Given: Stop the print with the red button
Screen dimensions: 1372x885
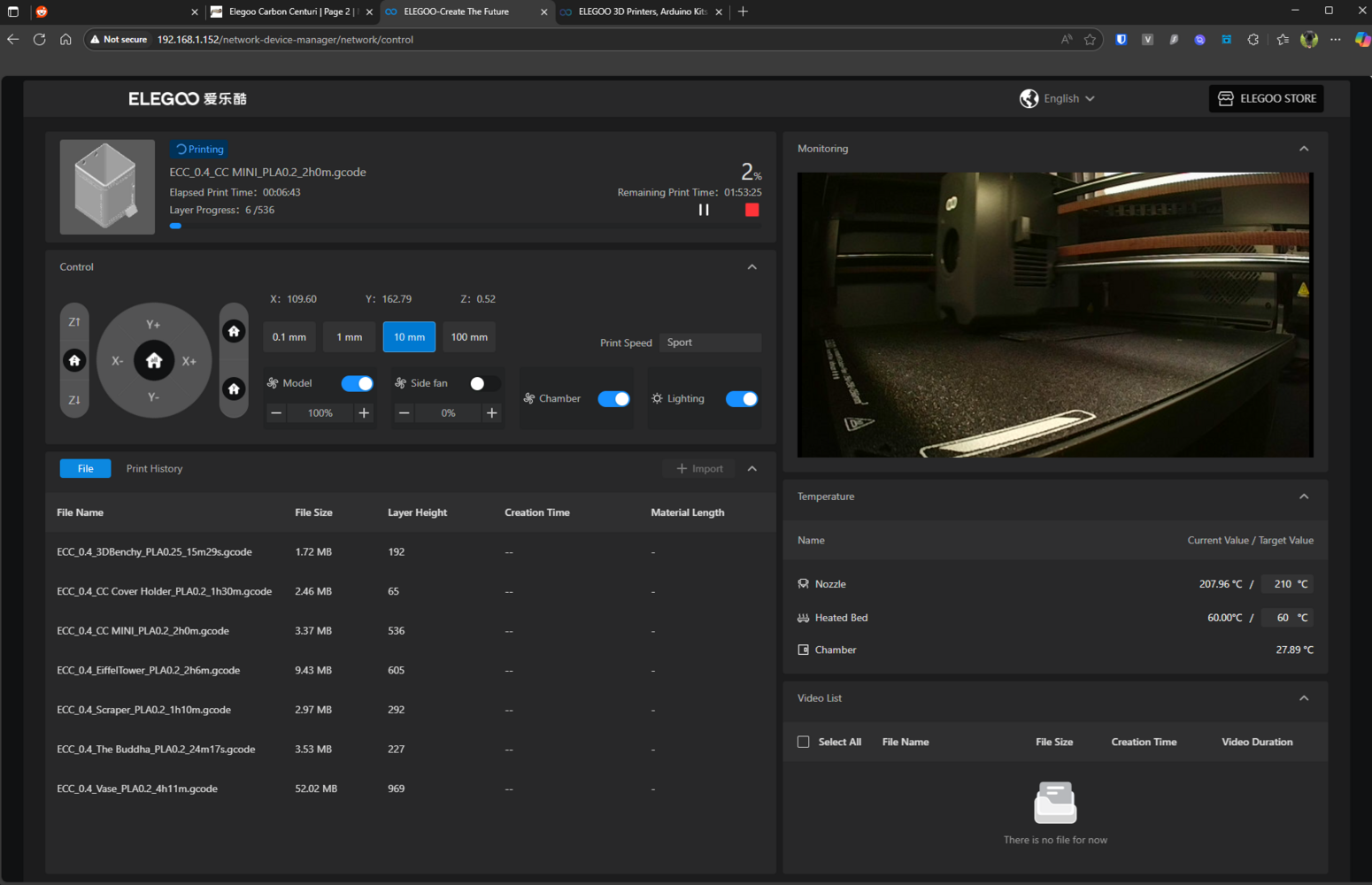Looking at the screenshot, I should pyautogui.click(x=752, y=210).
